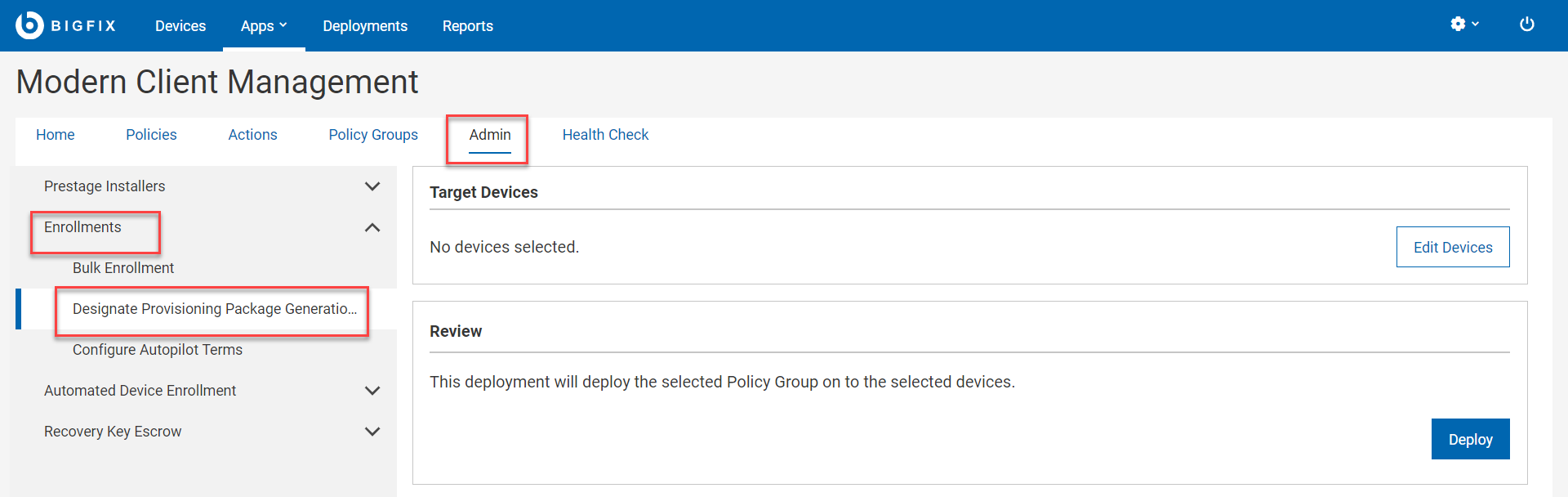The image size is (1568, 497).
Task: Navigate to the Devices page
Action: 180,25
